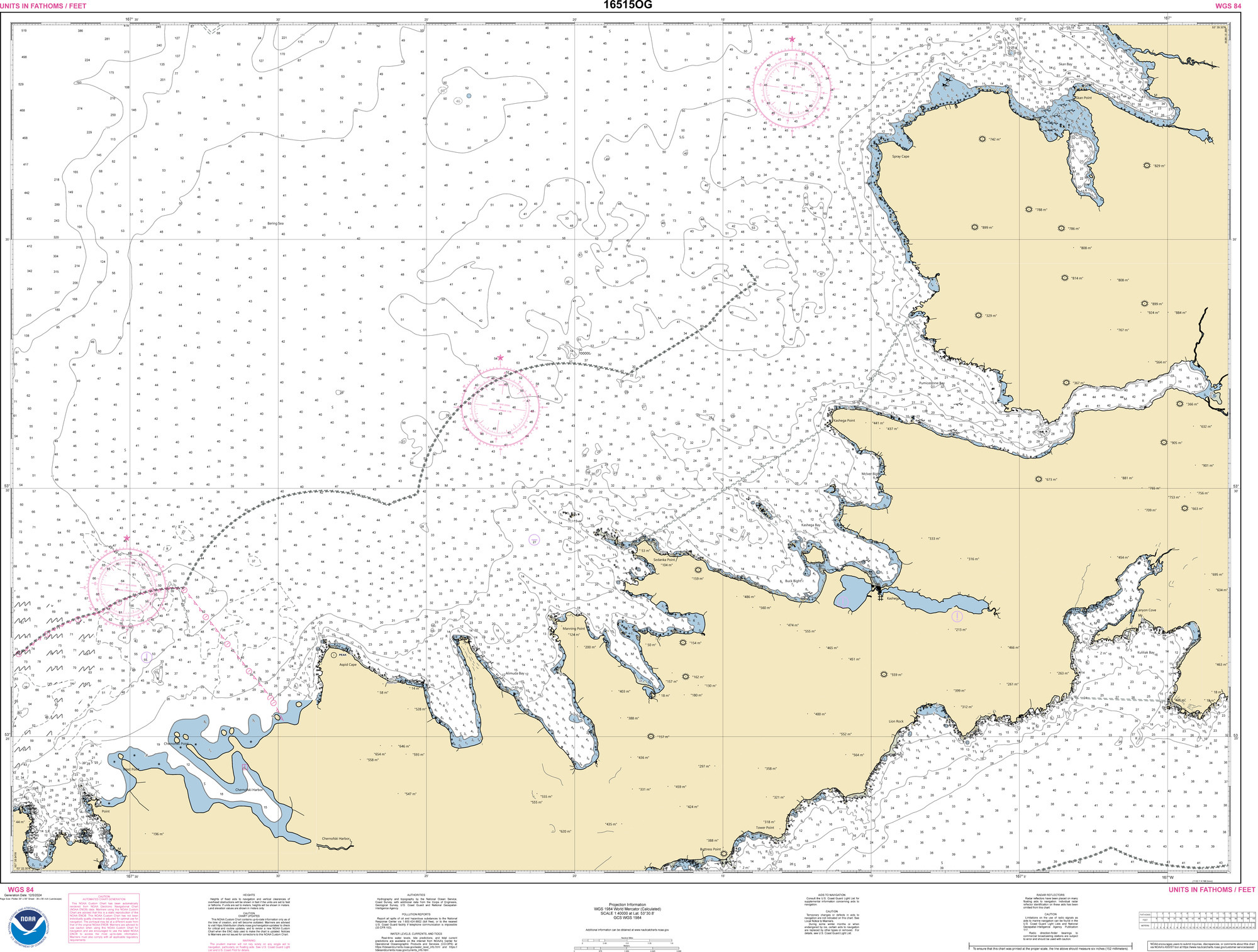Screen dimensions: 1258x952
Task: Click the Bering Sea label
Action: (x=276, y=223)
